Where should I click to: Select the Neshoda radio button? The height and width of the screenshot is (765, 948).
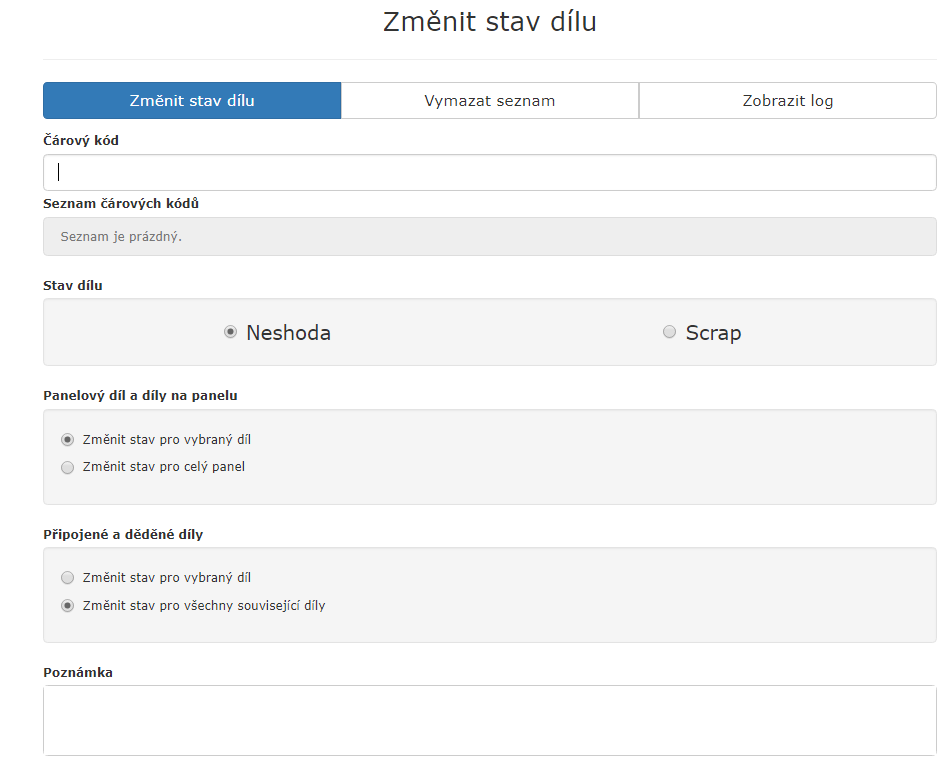click(230, 333)
